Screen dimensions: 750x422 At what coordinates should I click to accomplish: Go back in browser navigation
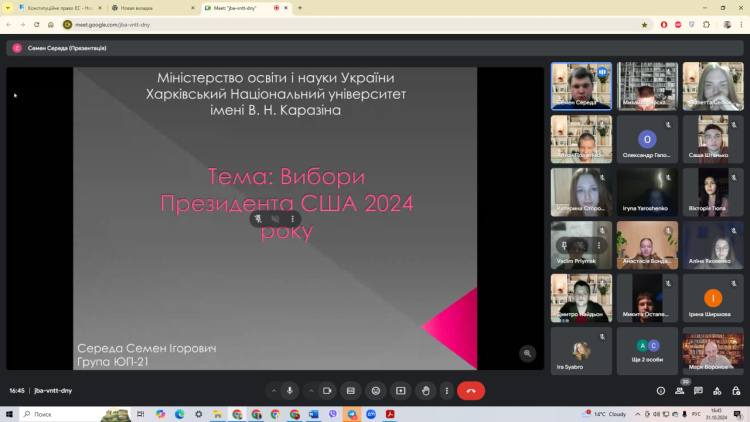click(9, 25)
